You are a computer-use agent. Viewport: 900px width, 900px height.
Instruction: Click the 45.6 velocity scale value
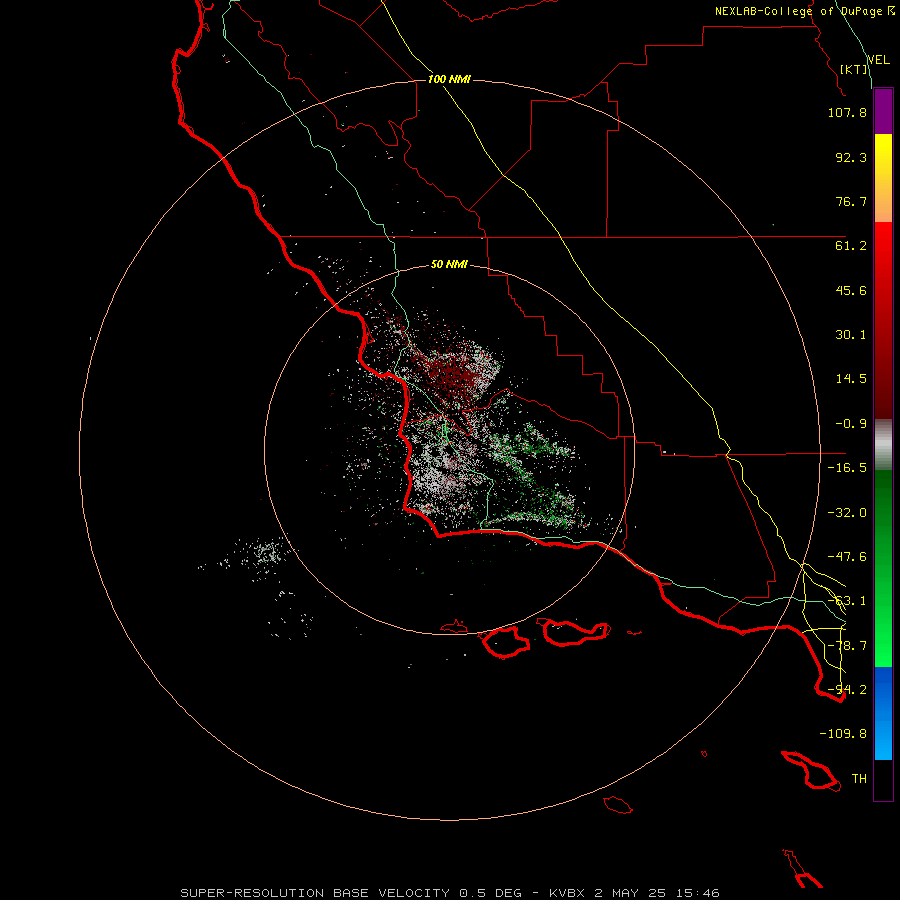(851, 290)
